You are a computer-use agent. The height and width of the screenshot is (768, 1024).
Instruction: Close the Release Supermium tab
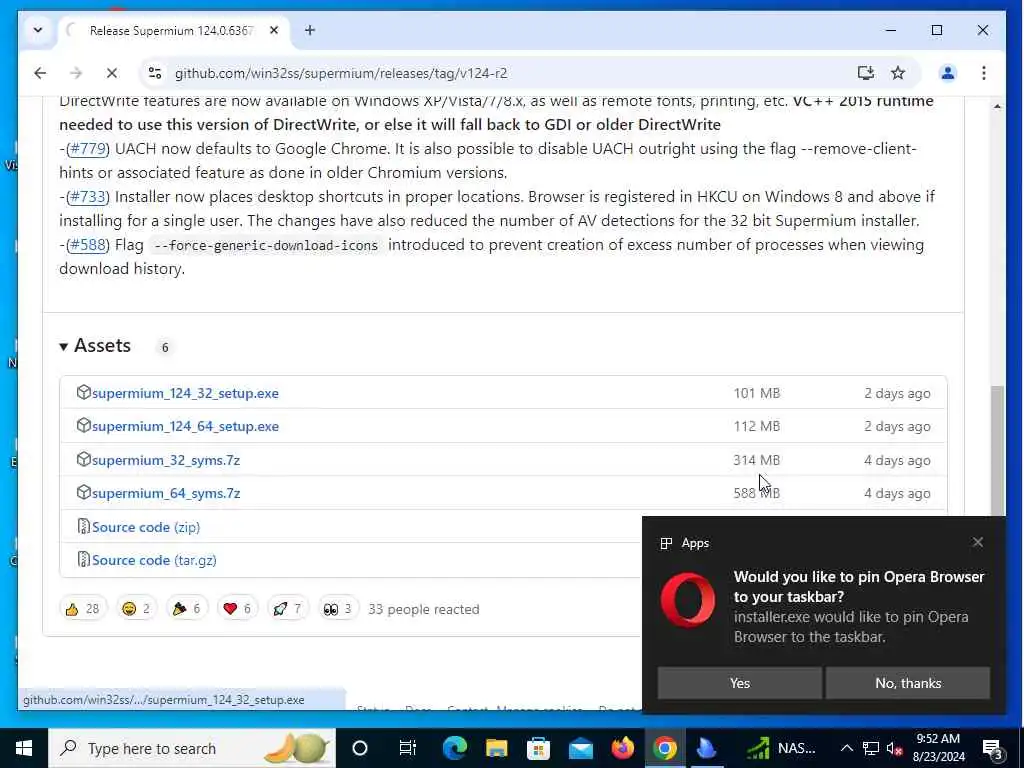click(274, 30)
